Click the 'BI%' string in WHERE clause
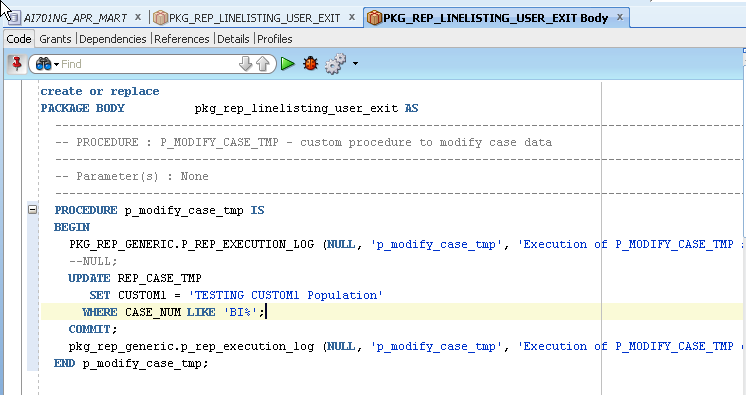Screen dimensions: 746x395 (x=240, y=312)
